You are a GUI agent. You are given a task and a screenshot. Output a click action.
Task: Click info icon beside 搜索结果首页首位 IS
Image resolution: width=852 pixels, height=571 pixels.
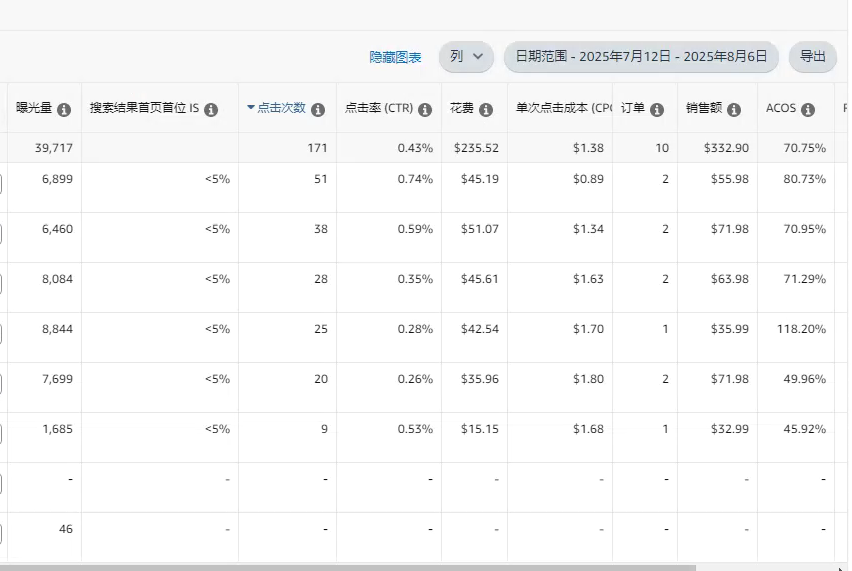coord(211,110)
